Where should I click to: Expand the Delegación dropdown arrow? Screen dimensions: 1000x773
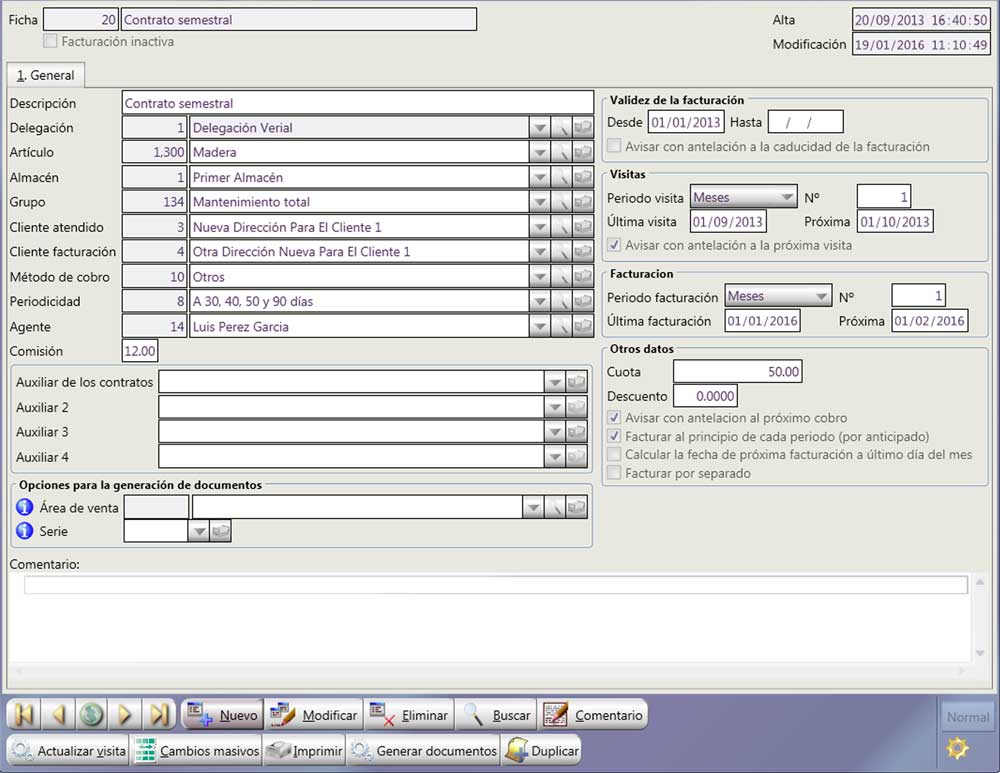pos(539,128)
